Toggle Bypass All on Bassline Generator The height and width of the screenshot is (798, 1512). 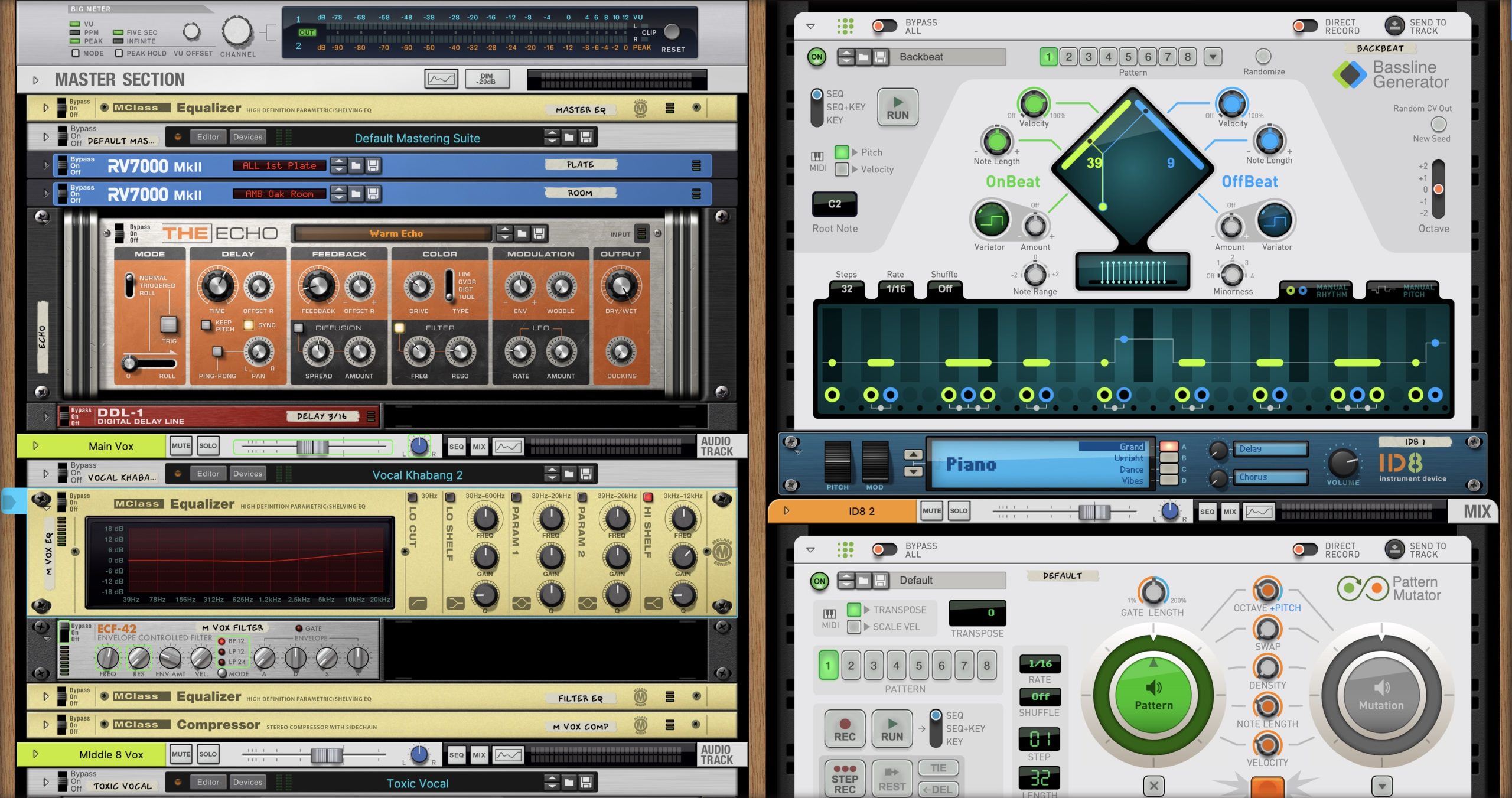click(x=884, y=26)
